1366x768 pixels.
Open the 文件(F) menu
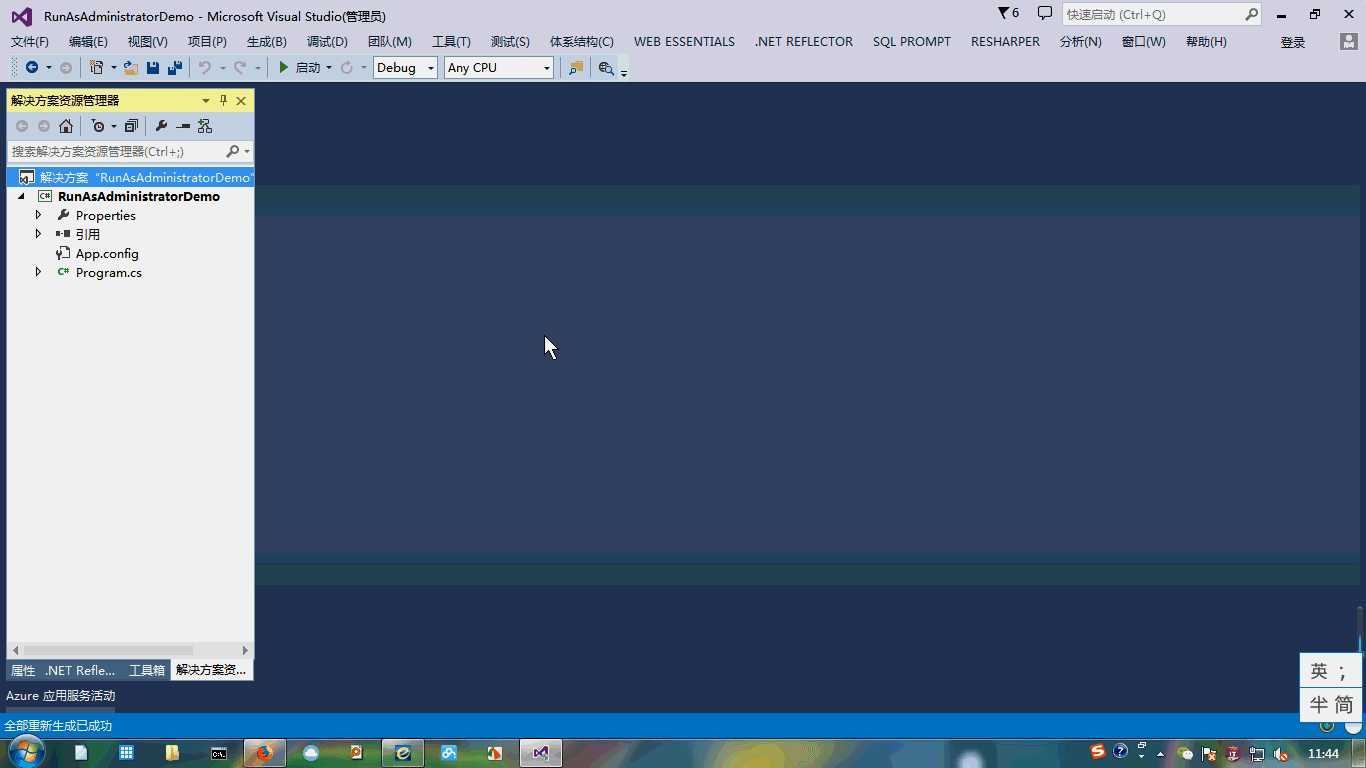30,42
